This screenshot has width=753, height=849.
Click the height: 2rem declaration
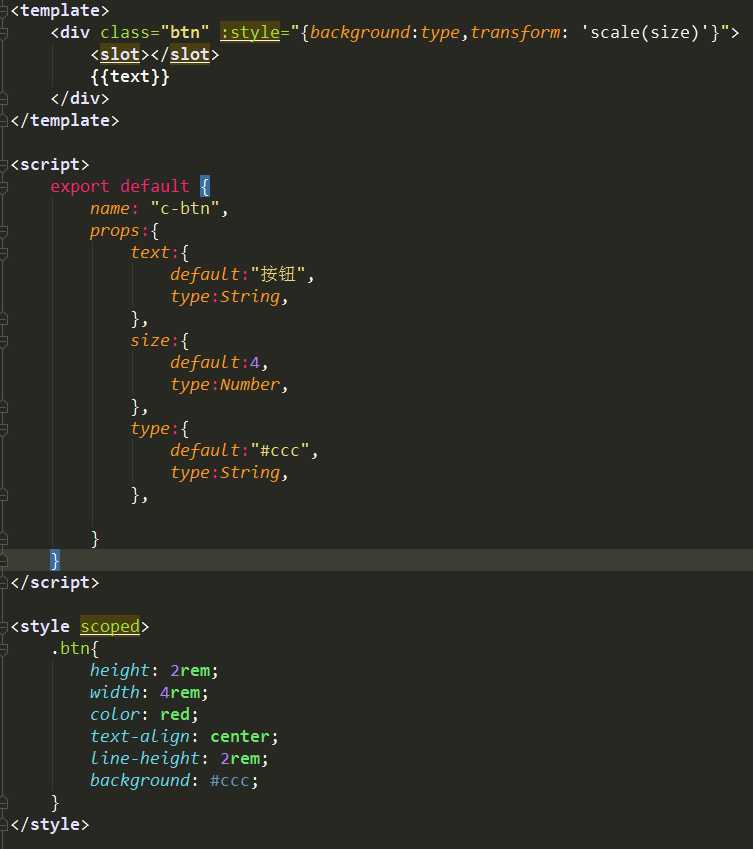(154, 671)
